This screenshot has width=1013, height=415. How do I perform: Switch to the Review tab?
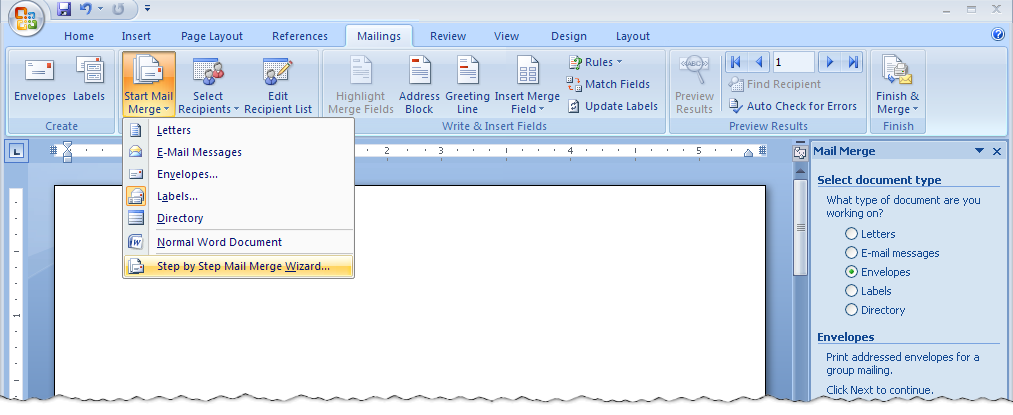448,36
